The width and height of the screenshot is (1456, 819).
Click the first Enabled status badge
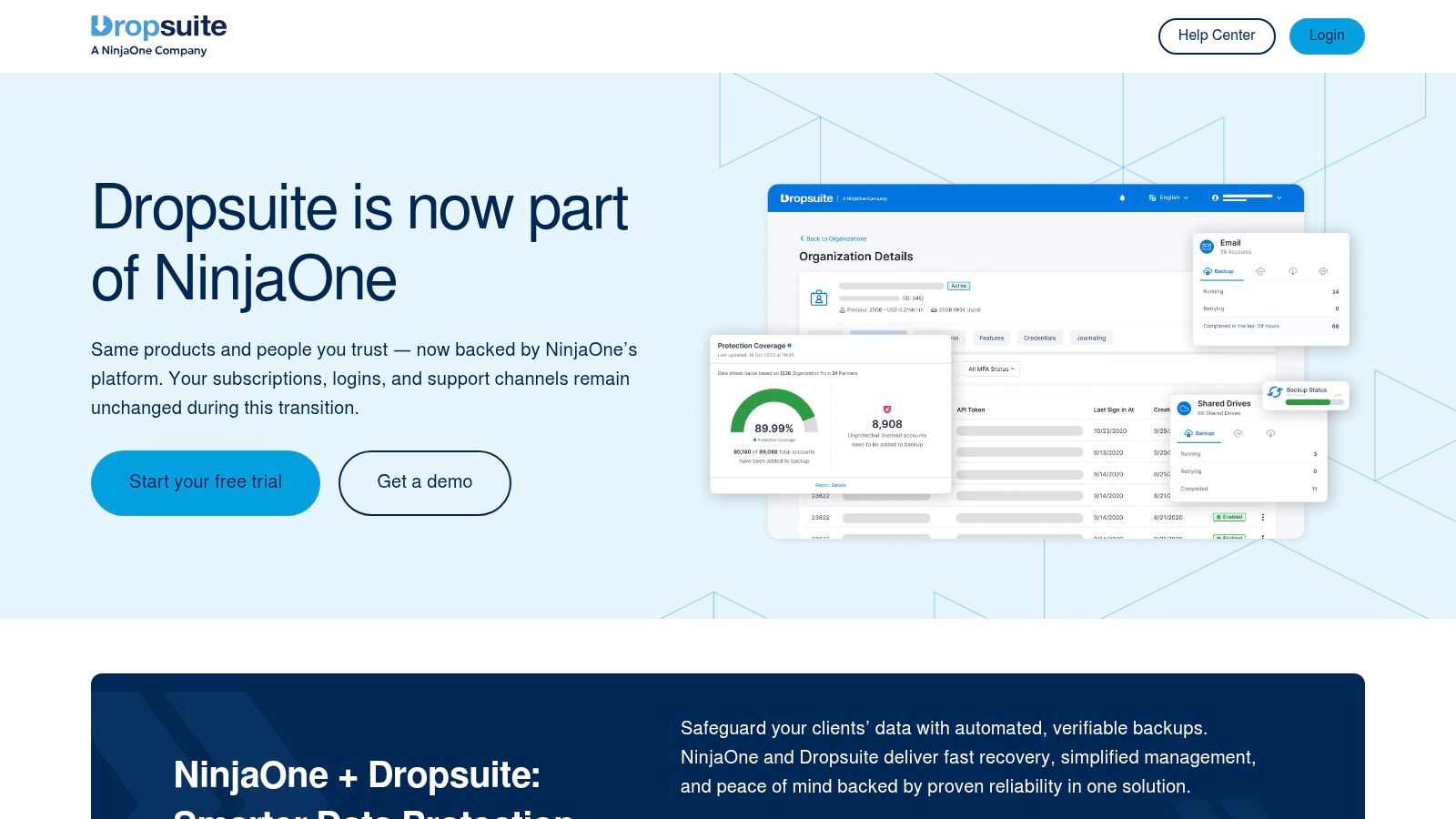[x=1229, y=517]
